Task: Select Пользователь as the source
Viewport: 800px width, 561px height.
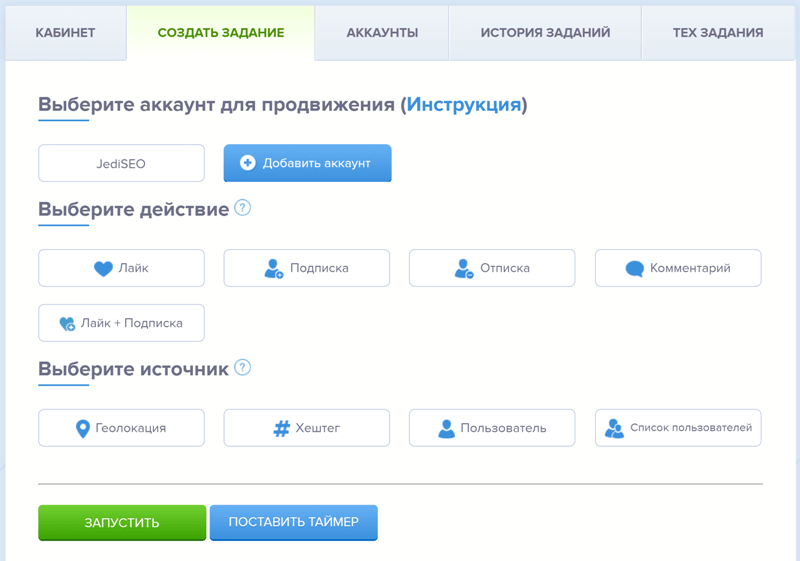Action: click(x=492, y=428)
